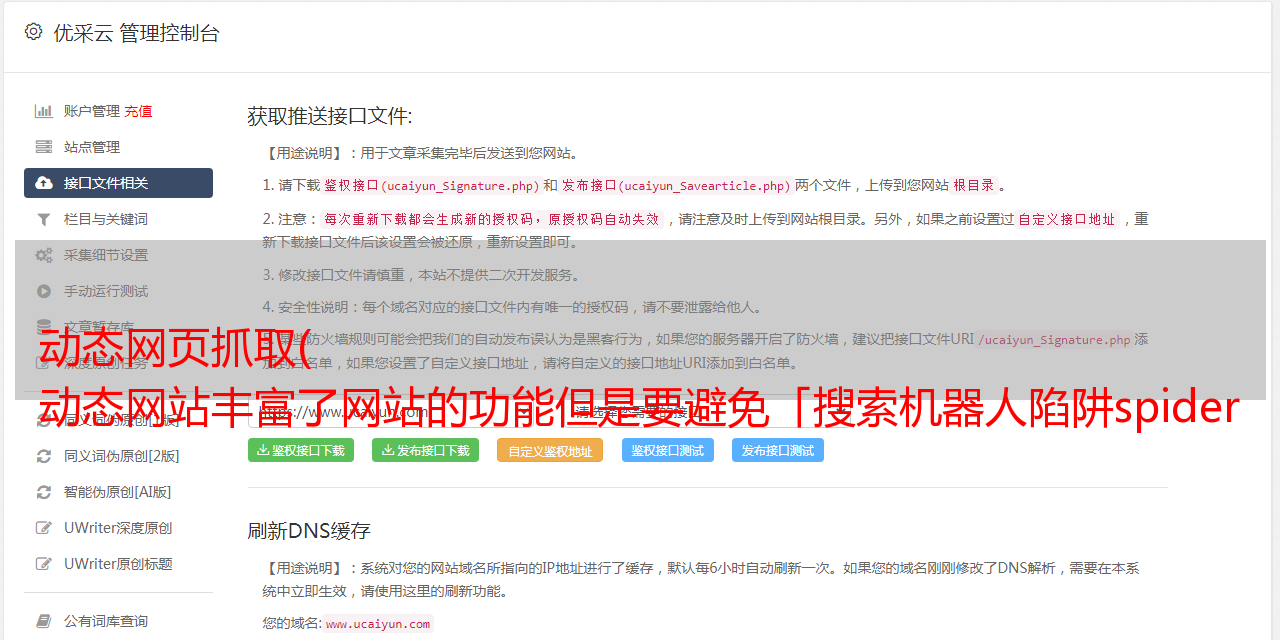Screen dimensions: 1280x640
Task: Open 账户管理 in the sidebar
Action: point(92,111)
